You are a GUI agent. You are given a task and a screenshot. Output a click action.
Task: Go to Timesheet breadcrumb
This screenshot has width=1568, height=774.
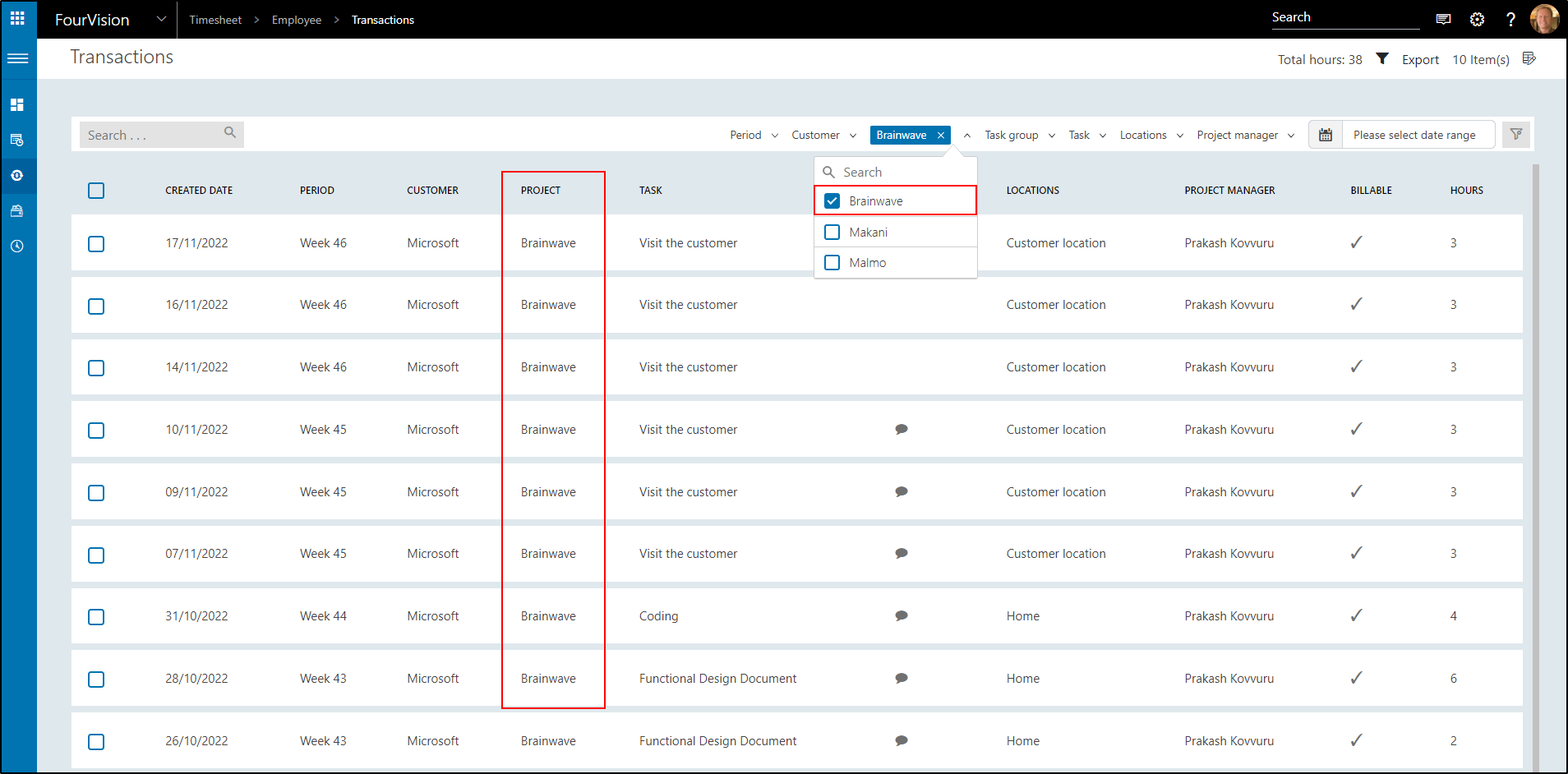point(215,20)
